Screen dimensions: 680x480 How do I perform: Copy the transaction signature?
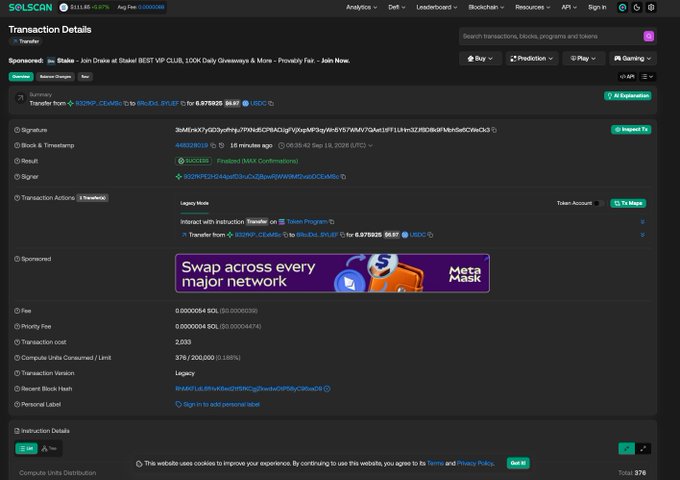click(x=494, y=130)
